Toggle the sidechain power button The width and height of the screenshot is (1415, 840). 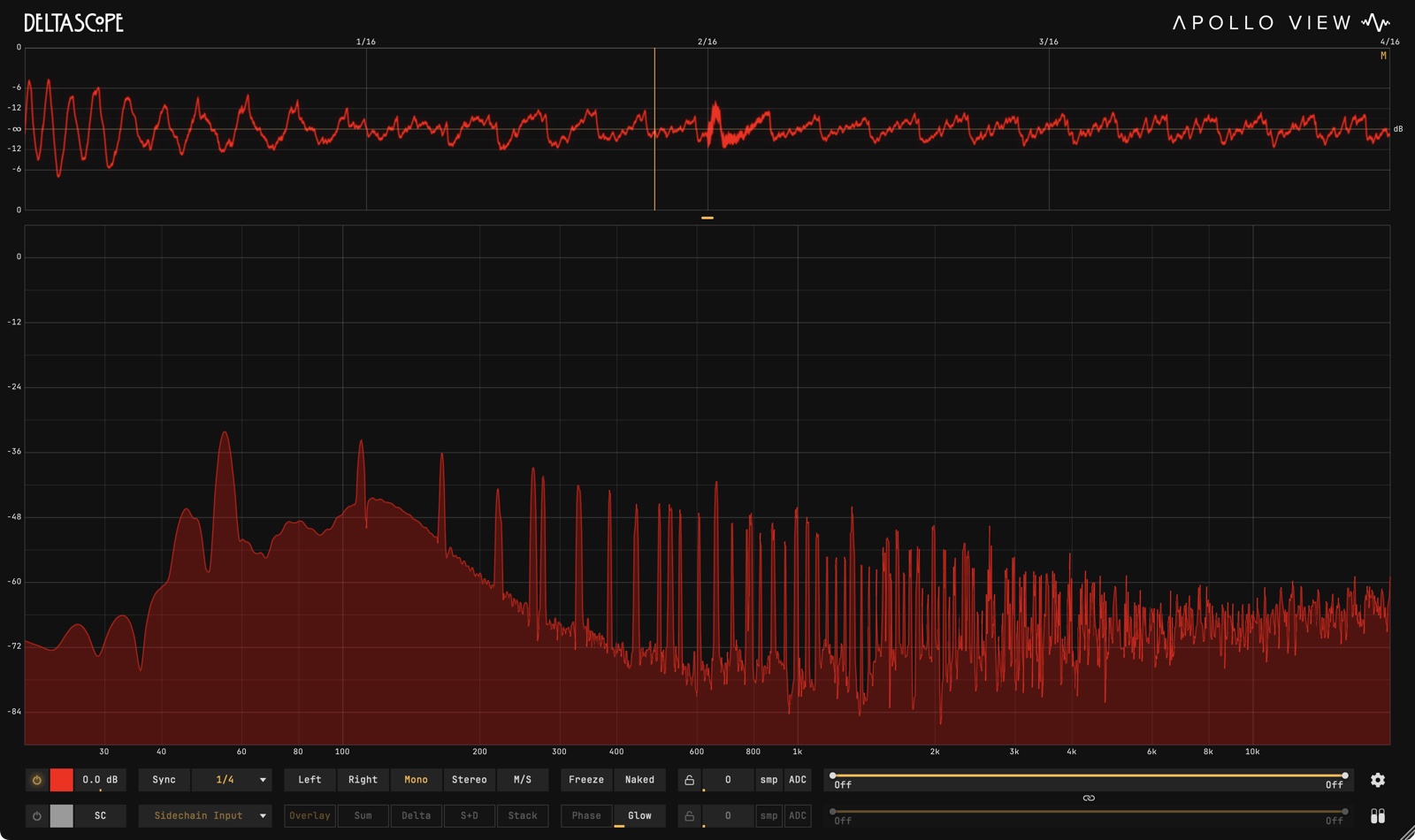(x=37, y=816)
